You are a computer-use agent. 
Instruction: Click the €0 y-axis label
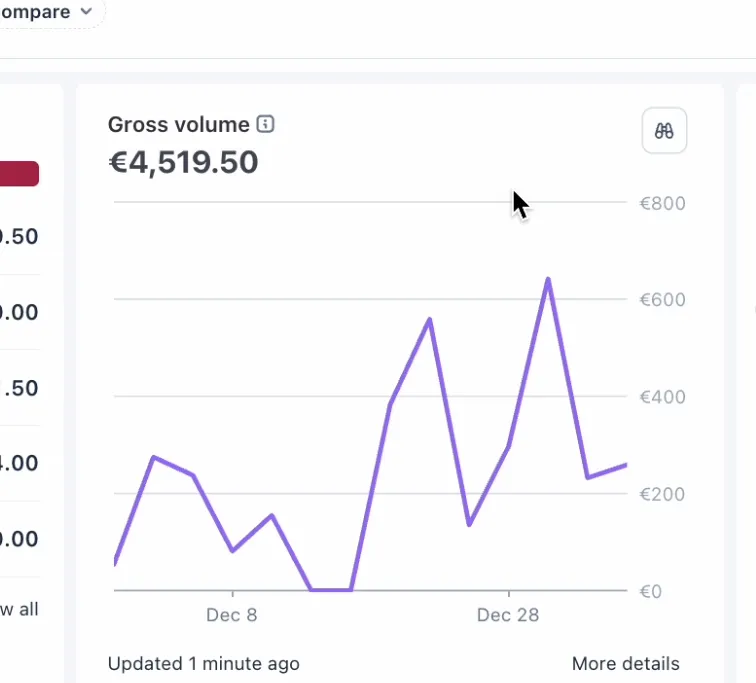(x=651, y=591)
